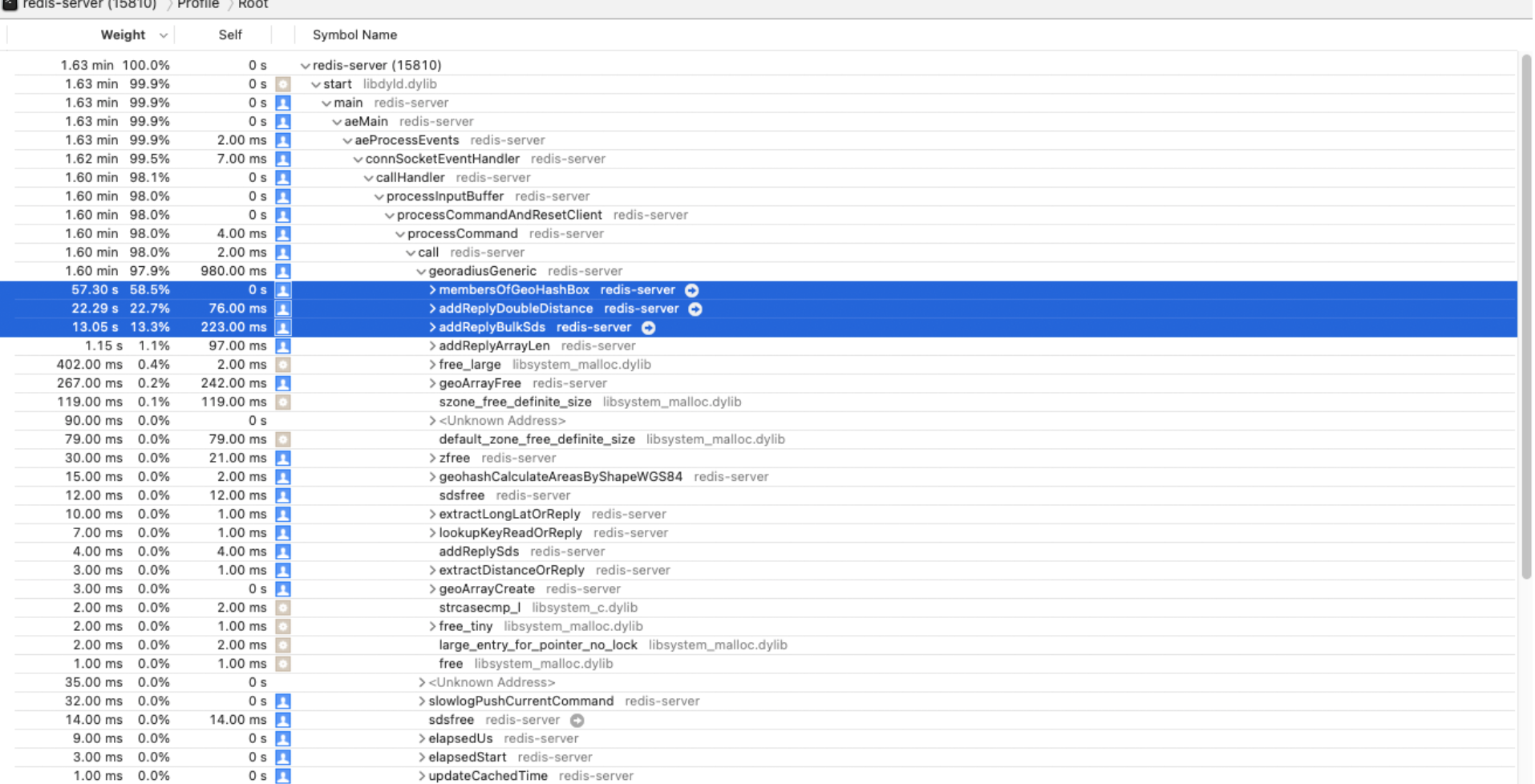The image size is (1535, 784).
Task: Collapse the aeProcessEvents node
Action: (x=347, y=140)
